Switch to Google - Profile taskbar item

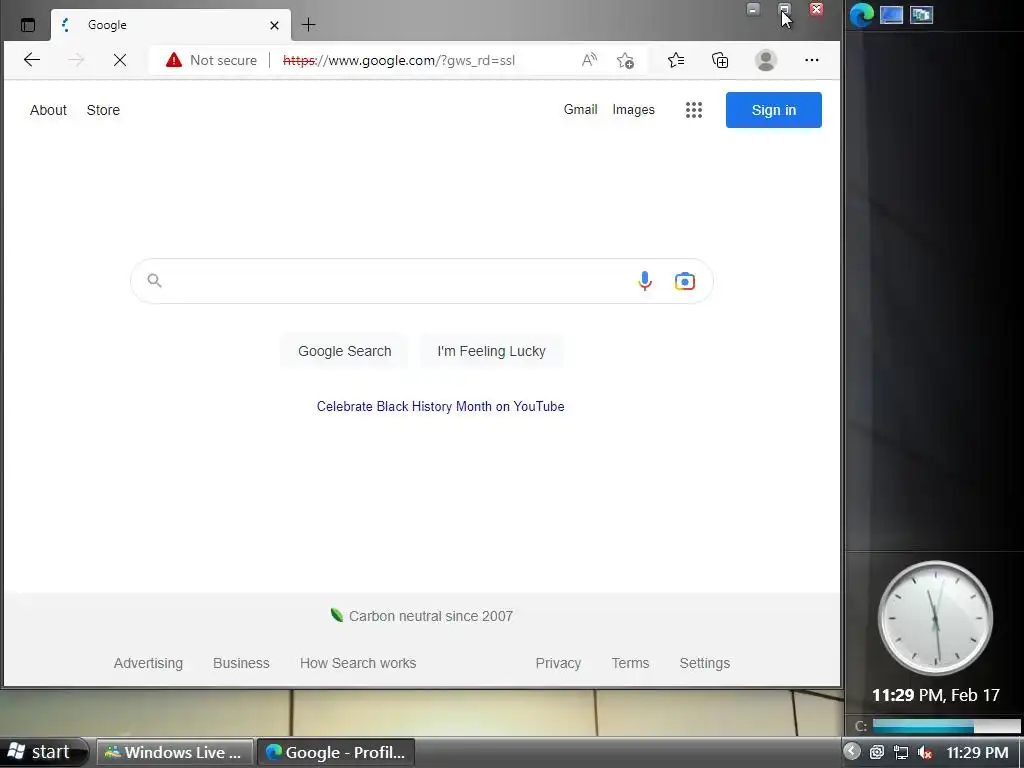pos(336,752)
